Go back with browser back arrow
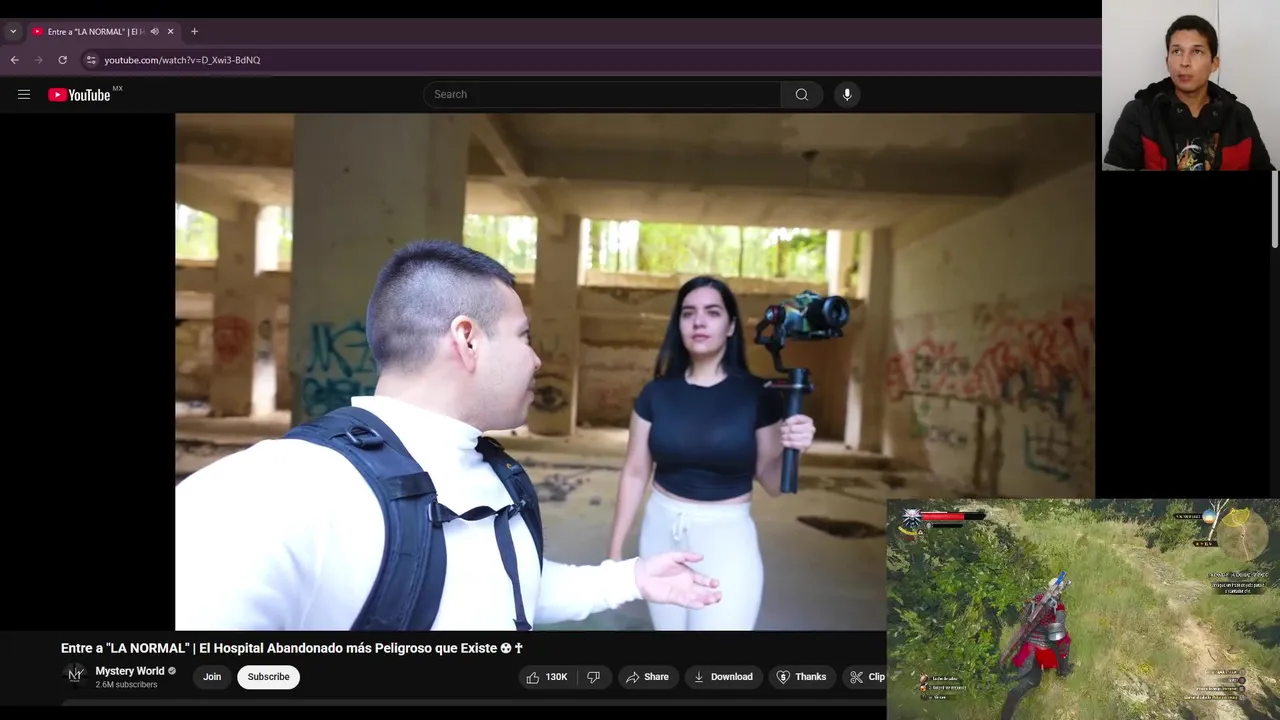The image size is (1280, 720). 14,60
